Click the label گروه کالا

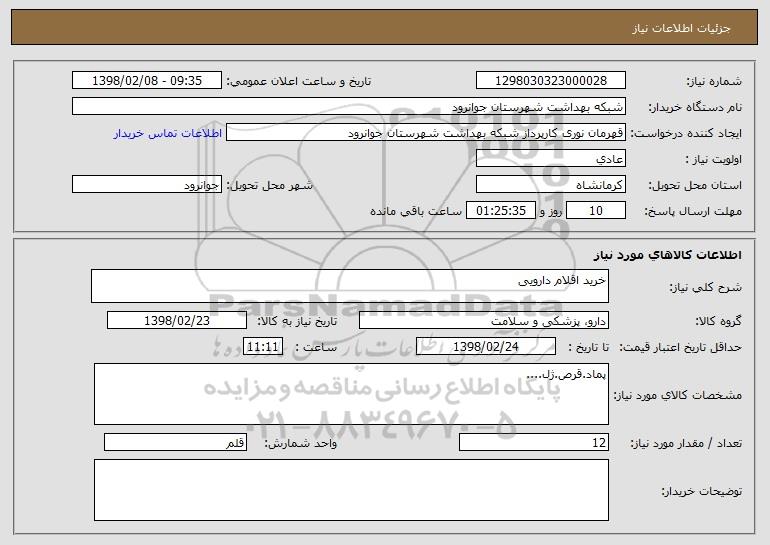click(x=718, y=322)
